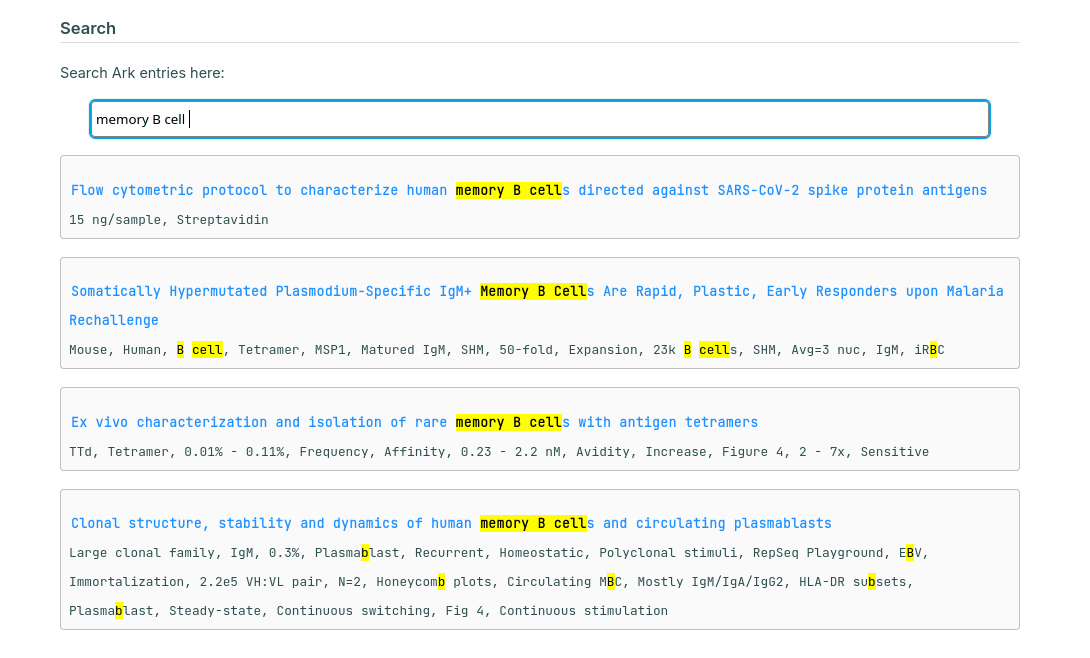Screen dimensions: 1090x658
Task: Open the 'Clonal structure, stability and dynamics' result
Action: pyautogui.click(x=270, y=523)
